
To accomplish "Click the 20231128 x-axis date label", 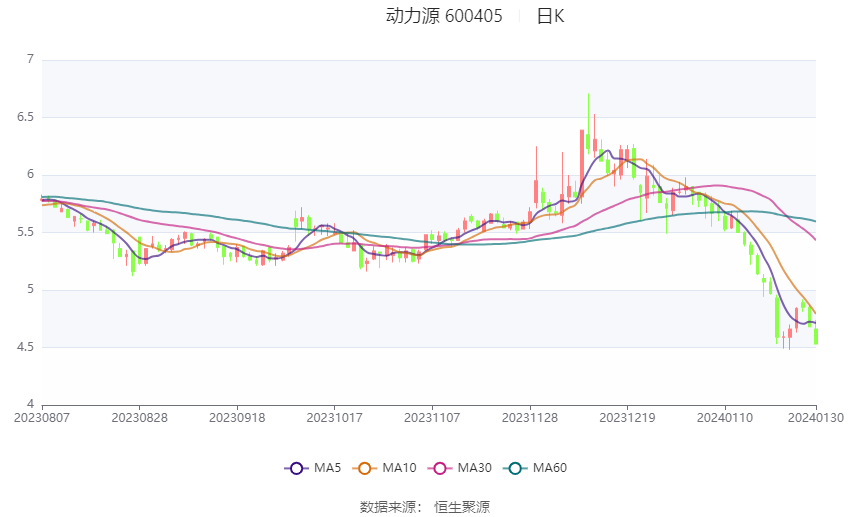I will (x=530, y=418).
